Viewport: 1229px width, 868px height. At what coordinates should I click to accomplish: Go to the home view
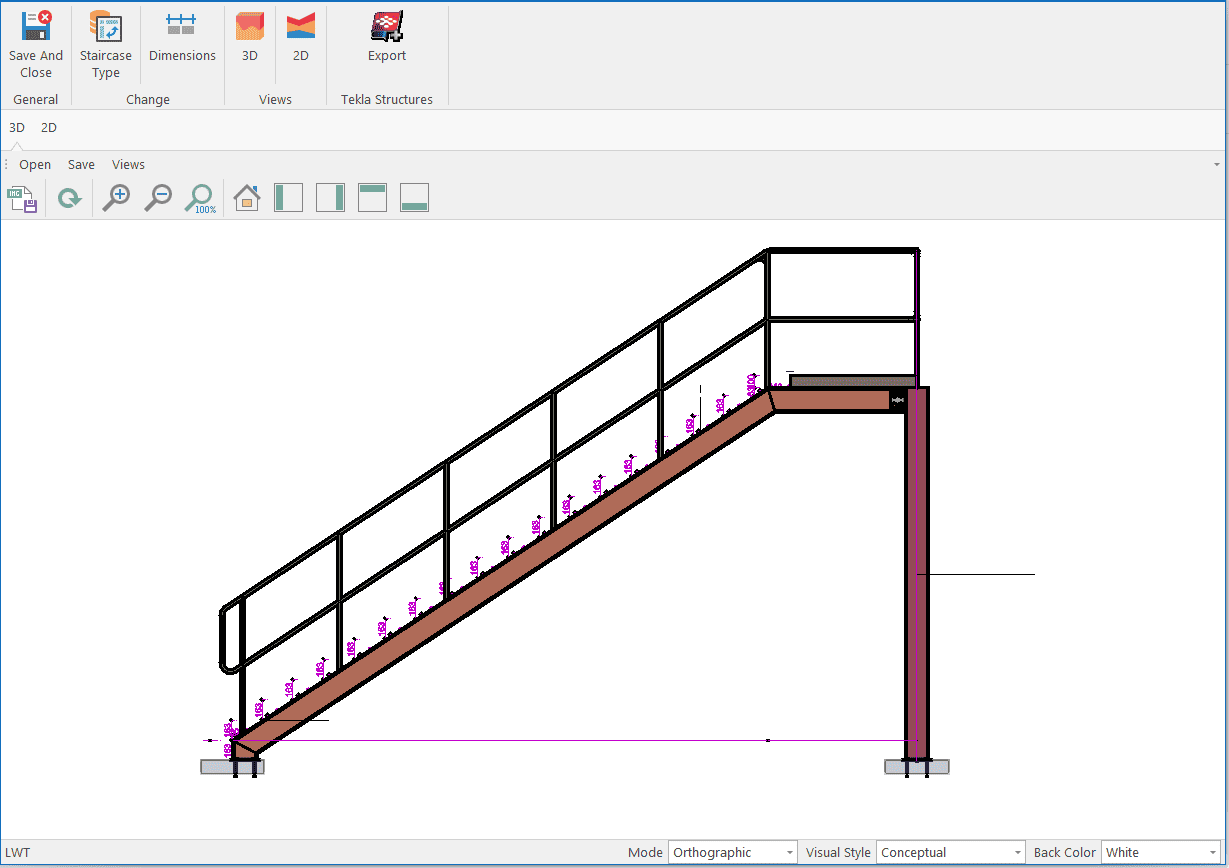[247, 198]
